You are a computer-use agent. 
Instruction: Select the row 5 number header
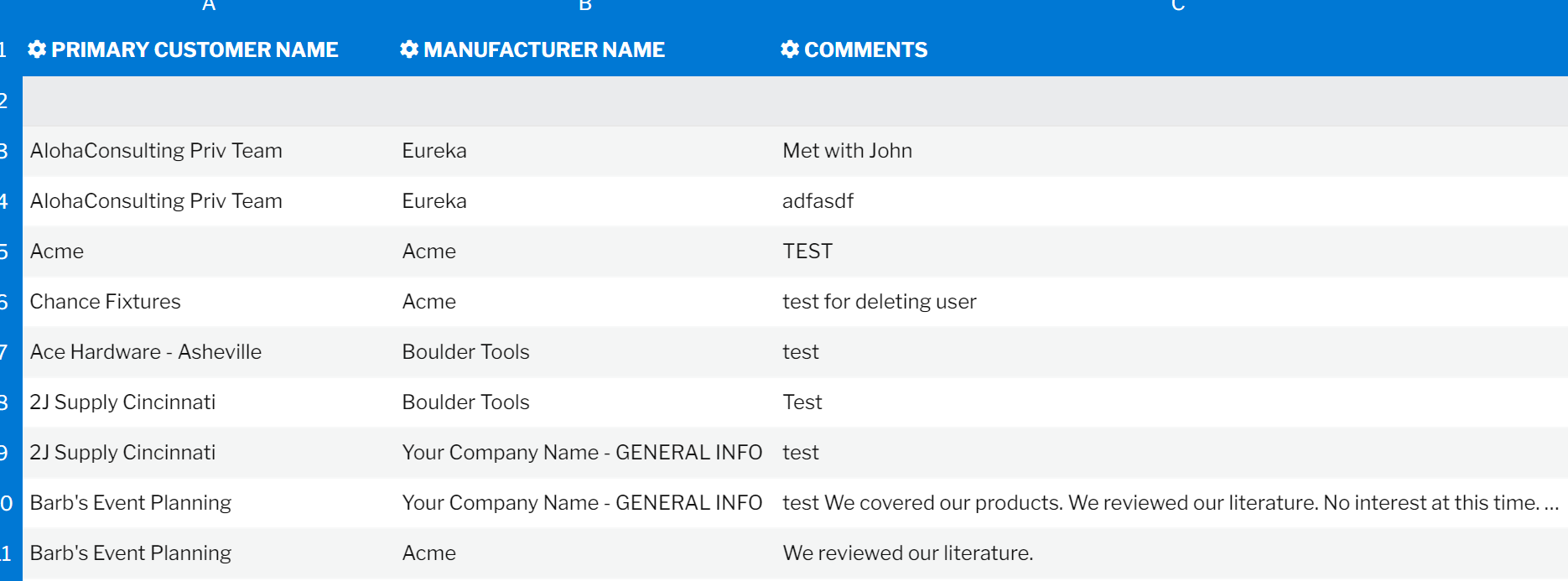click(x=7, y=252)
